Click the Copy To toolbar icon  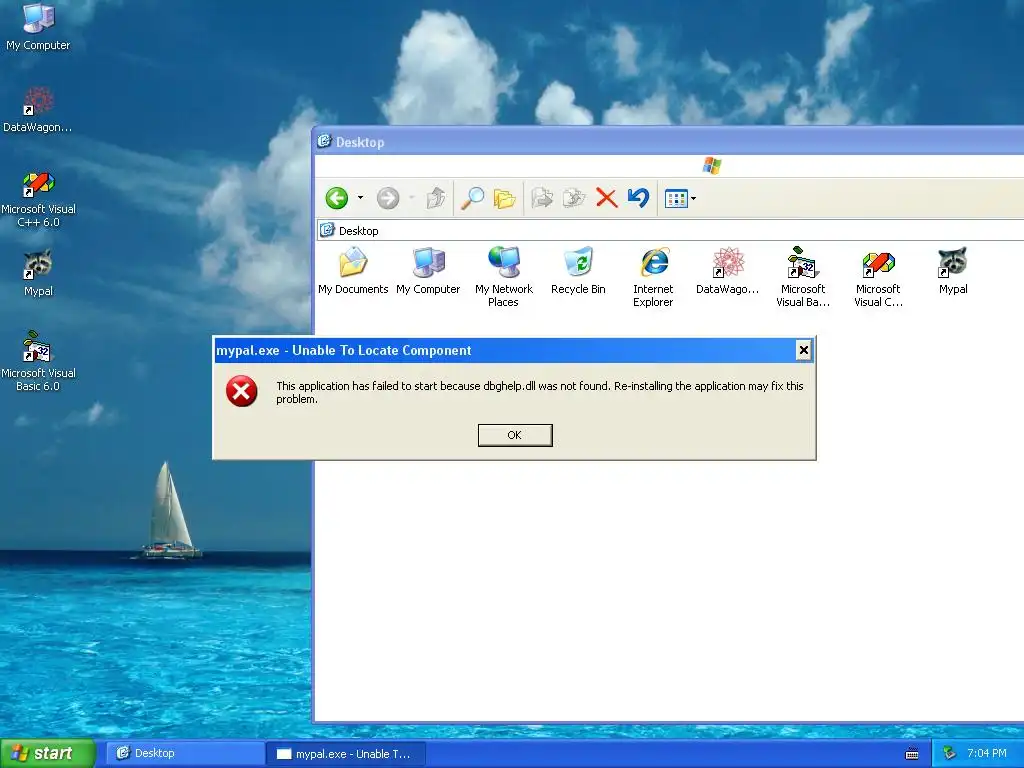[x=574, y=198]
